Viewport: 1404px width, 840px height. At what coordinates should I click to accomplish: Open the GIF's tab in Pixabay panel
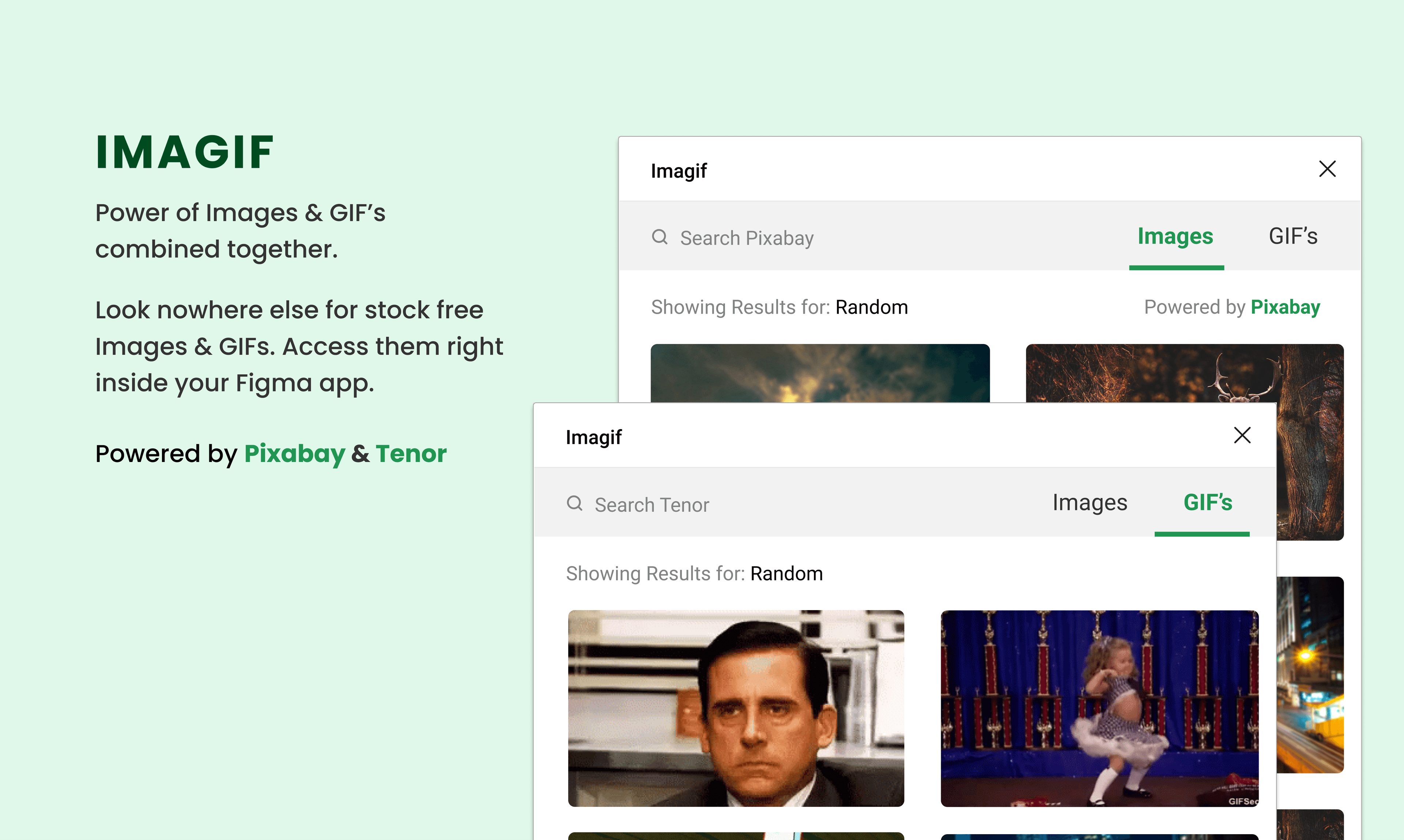[x=1293, y=237]
